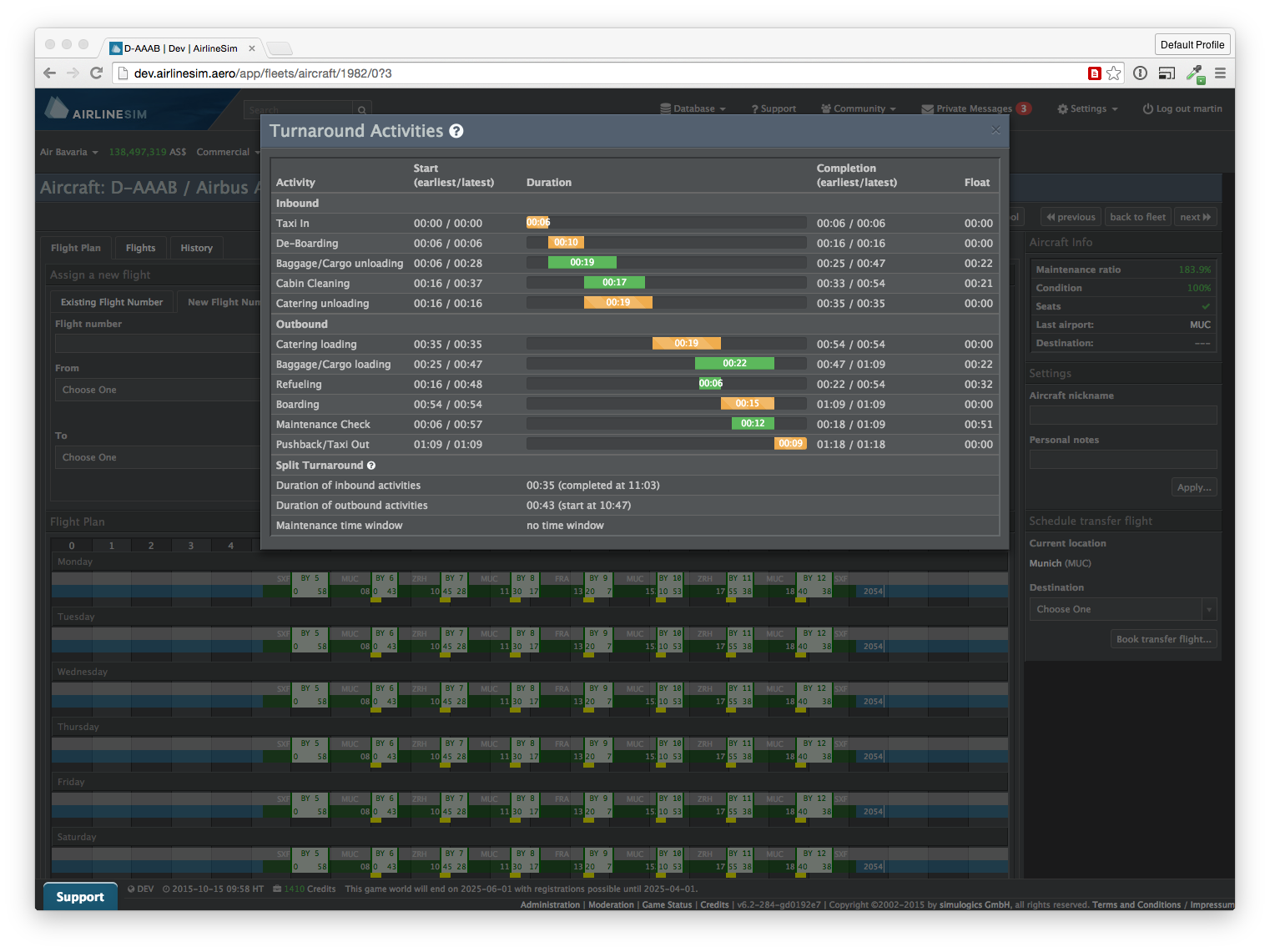Click the browser reload button

pyautogui.click(x=96, y=73)
